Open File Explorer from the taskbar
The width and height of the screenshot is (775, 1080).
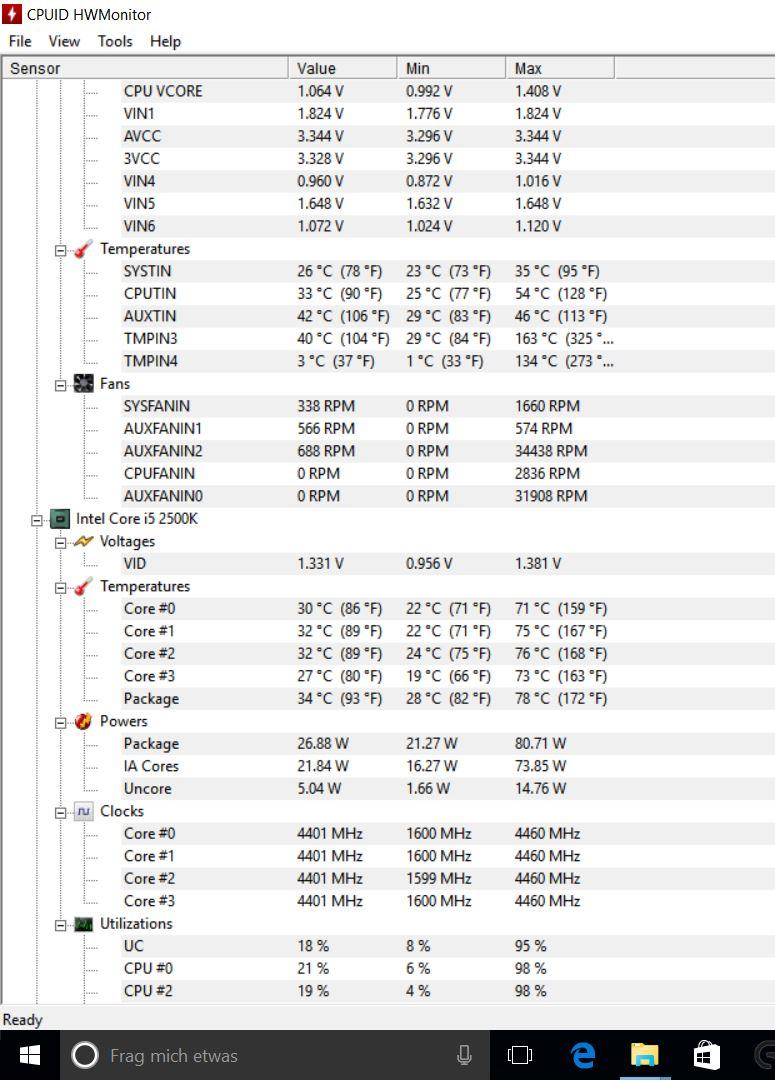click(x=645, y=1055)
